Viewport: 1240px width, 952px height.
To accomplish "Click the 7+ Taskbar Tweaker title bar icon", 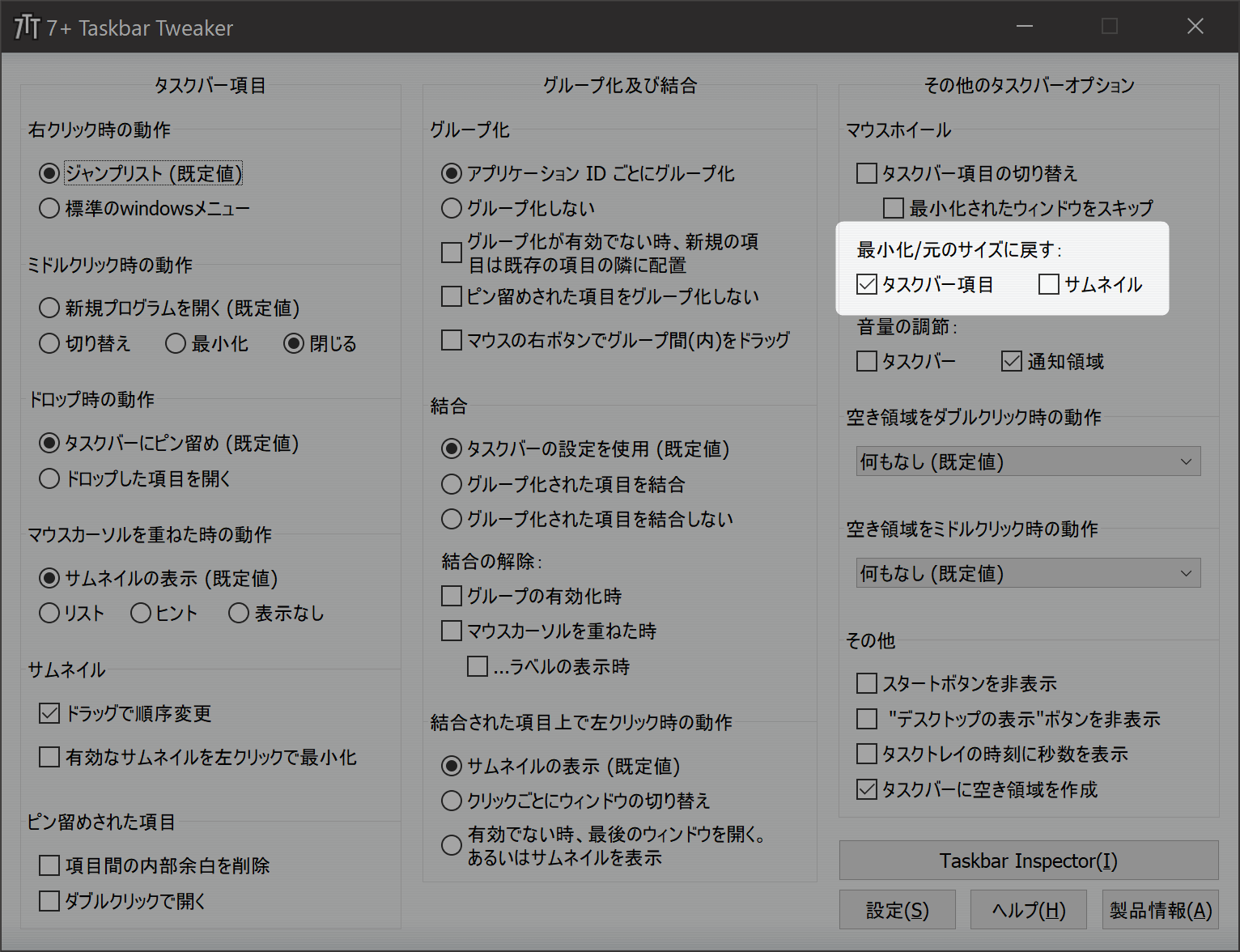I will tap(27, 27).
